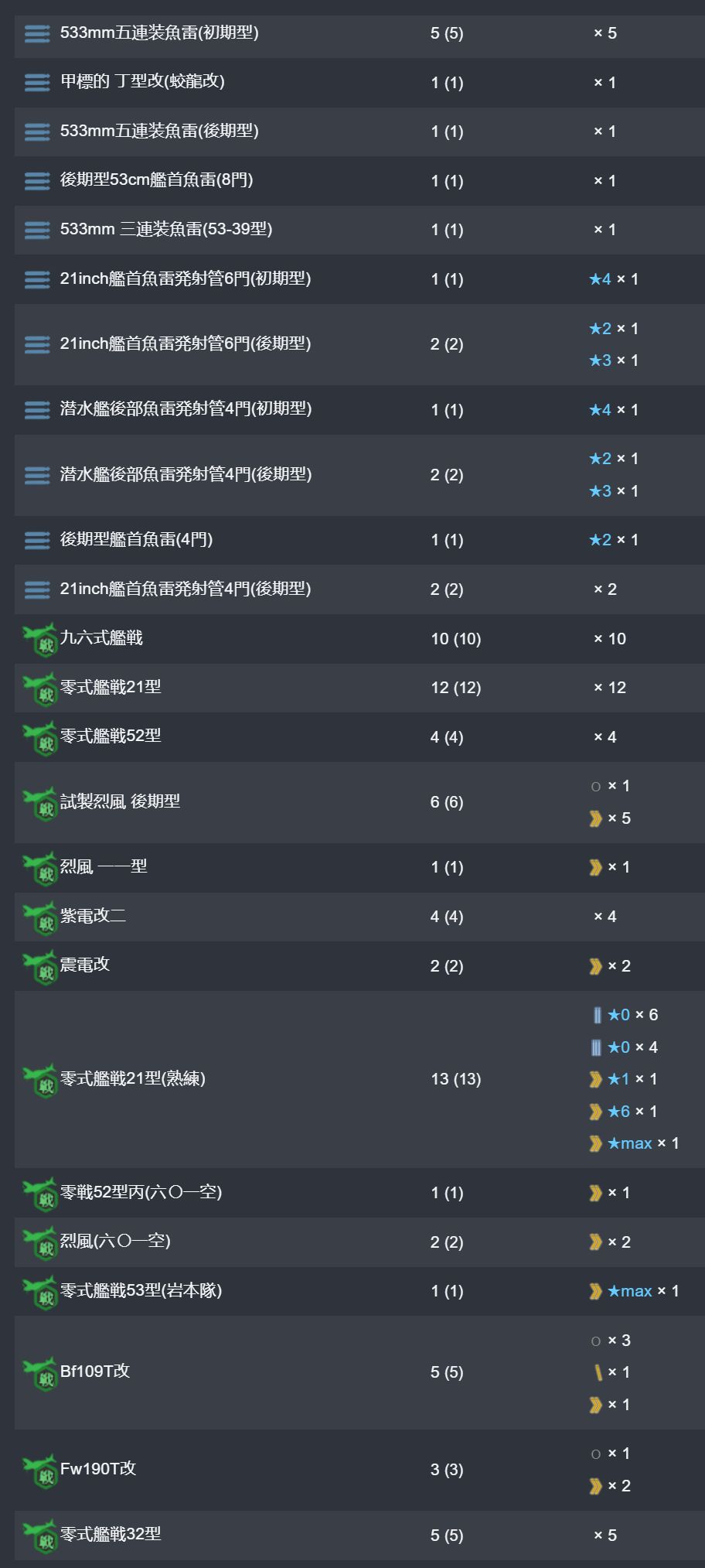Click the blue stripes proficiency icon ★0 × 6

[x=597, y=1015]
